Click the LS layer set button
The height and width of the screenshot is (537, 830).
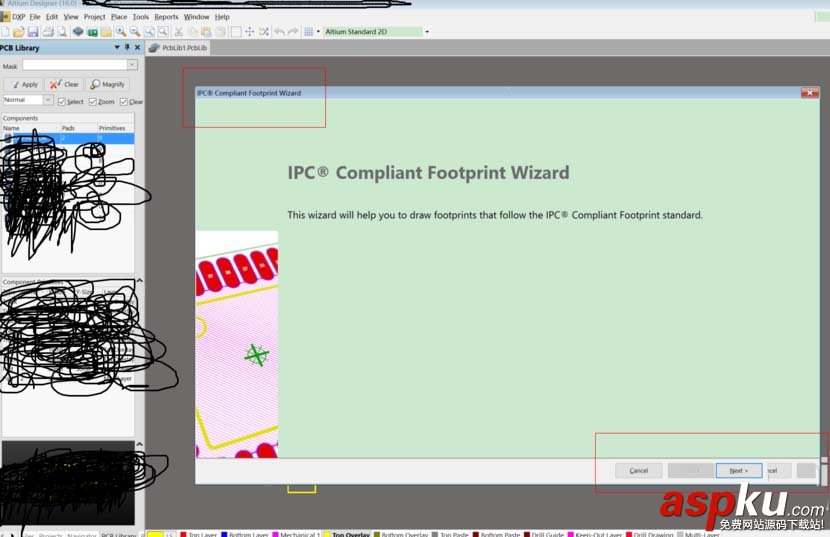click(x=169, y=534)
